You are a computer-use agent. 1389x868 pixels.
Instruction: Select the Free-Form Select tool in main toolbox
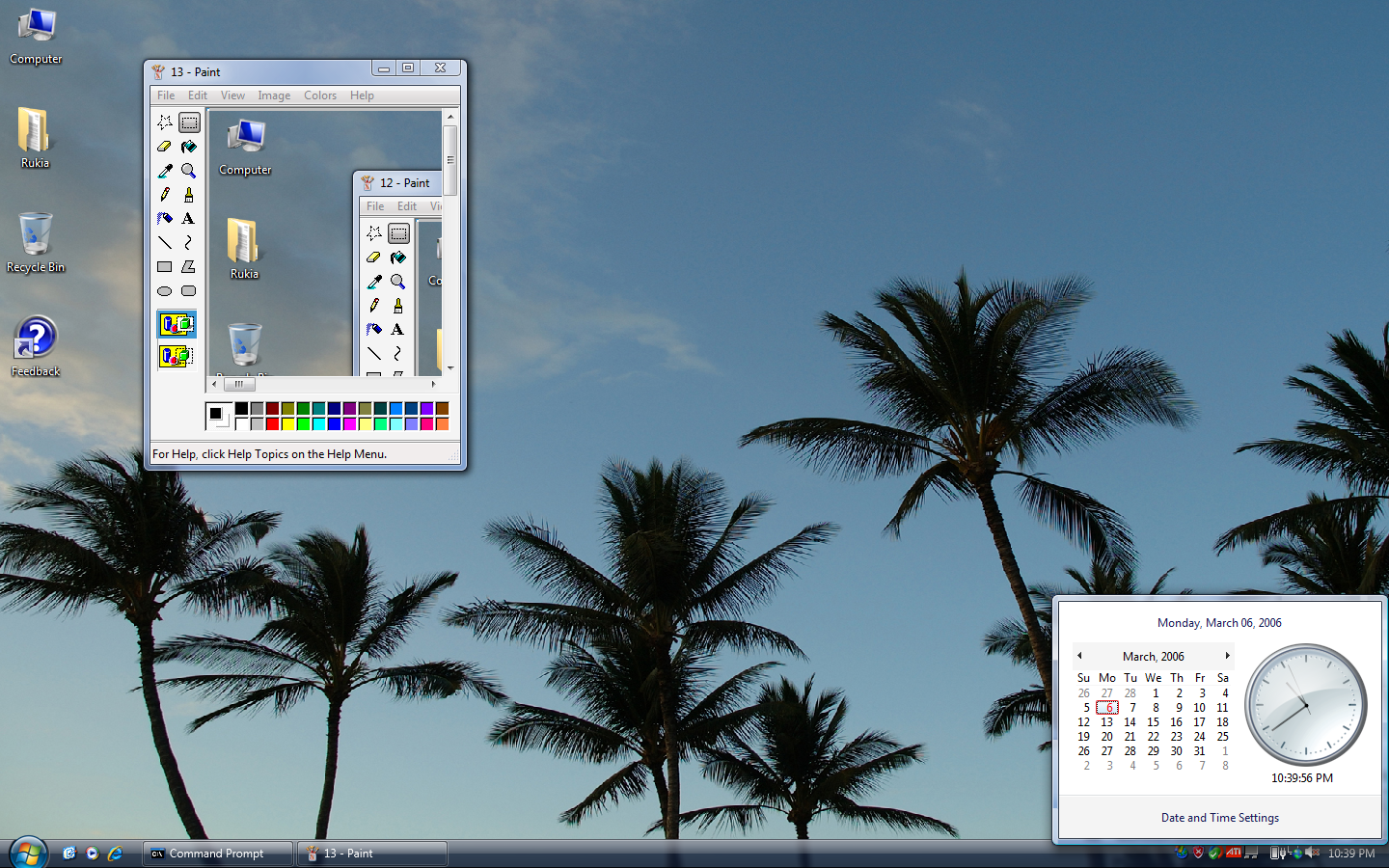tap(165, 122)
